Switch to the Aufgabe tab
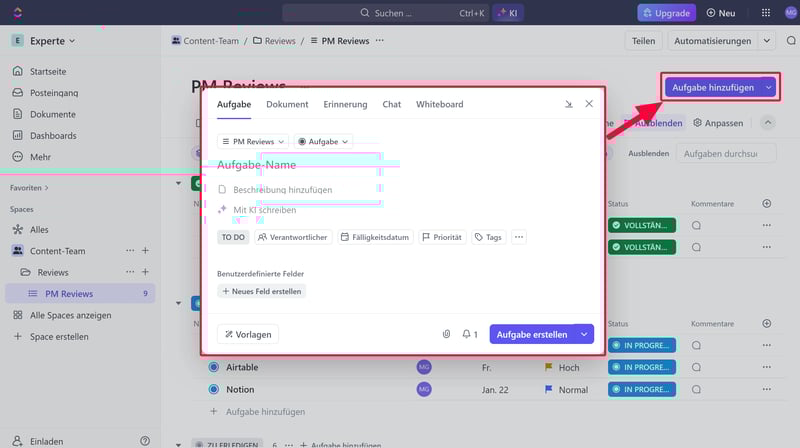Screen dimensions: 800x448 coord(234,104)
